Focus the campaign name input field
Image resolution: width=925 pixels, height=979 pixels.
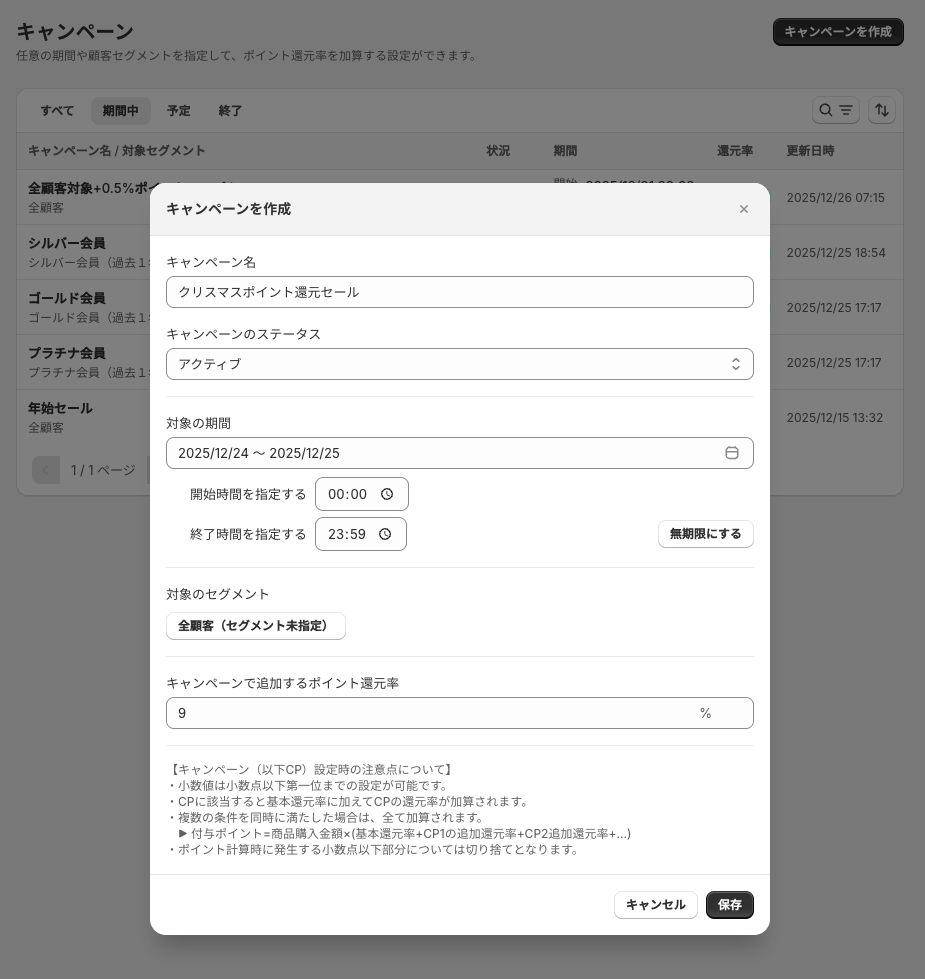pos(459,292)
